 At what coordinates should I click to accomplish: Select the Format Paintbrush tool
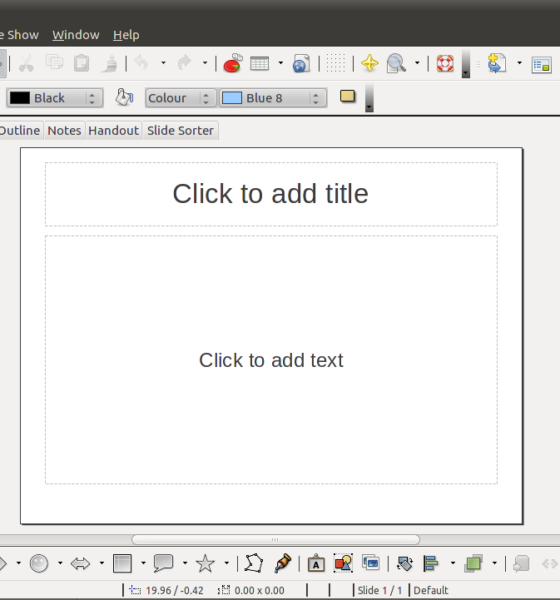110,63
